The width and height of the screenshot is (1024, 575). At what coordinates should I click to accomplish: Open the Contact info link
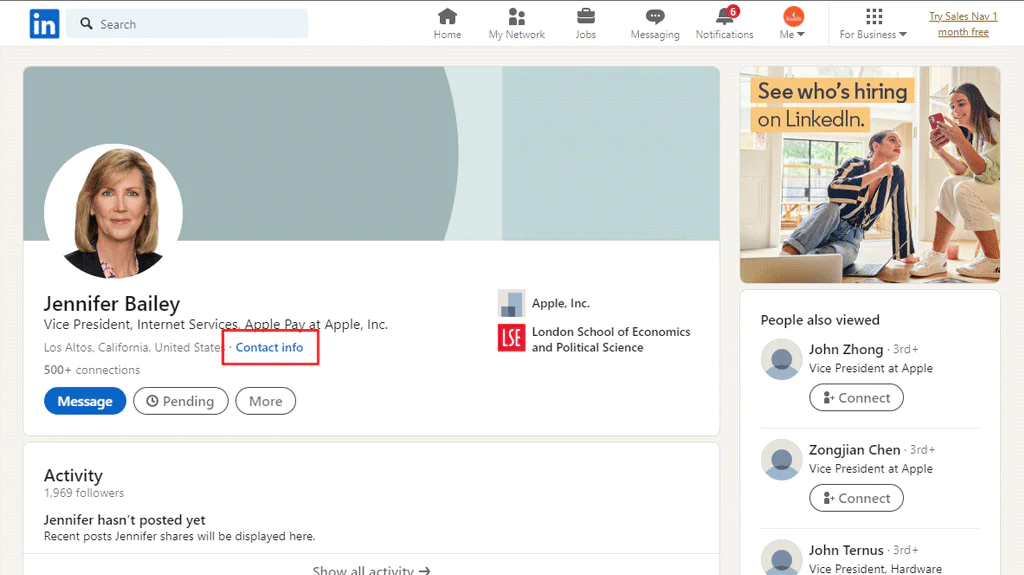coord(269,348)
